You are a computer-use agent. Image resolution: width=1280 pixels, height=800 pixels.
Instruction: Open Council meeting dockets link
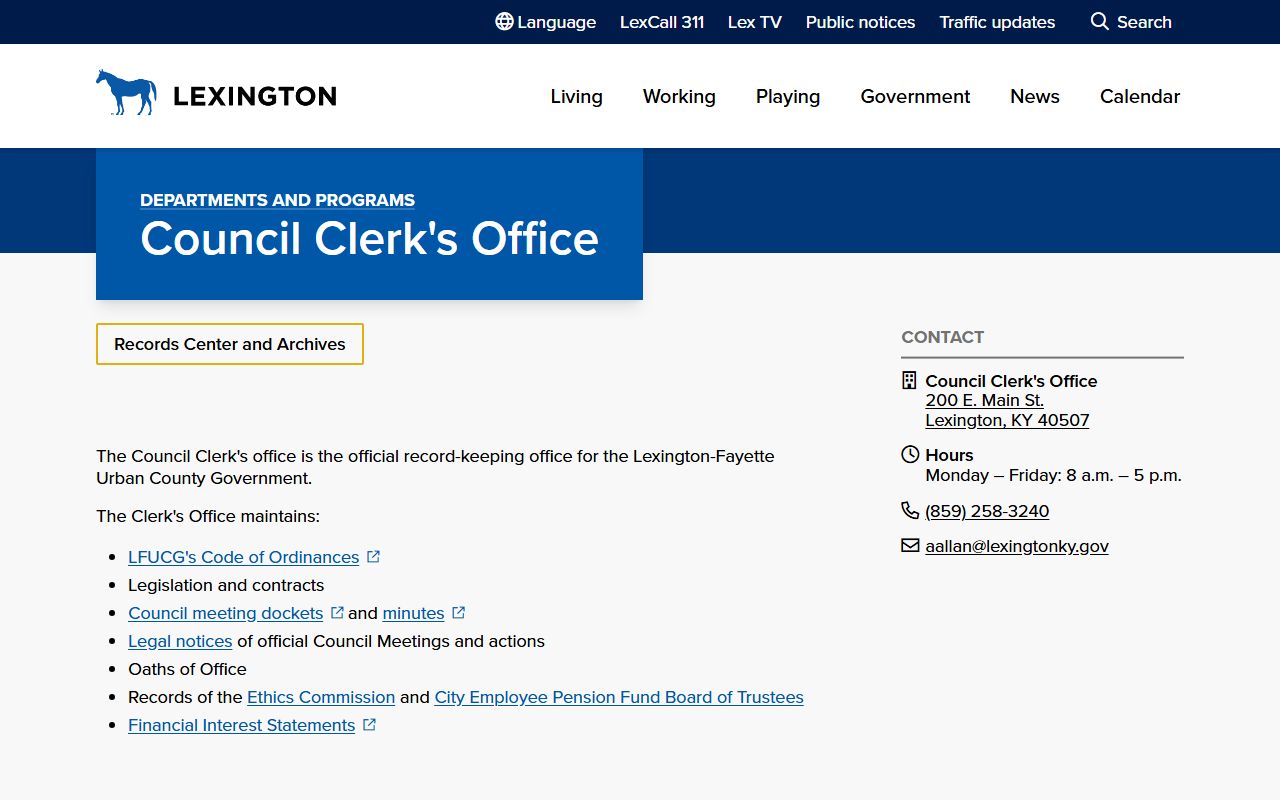point(226,613)
